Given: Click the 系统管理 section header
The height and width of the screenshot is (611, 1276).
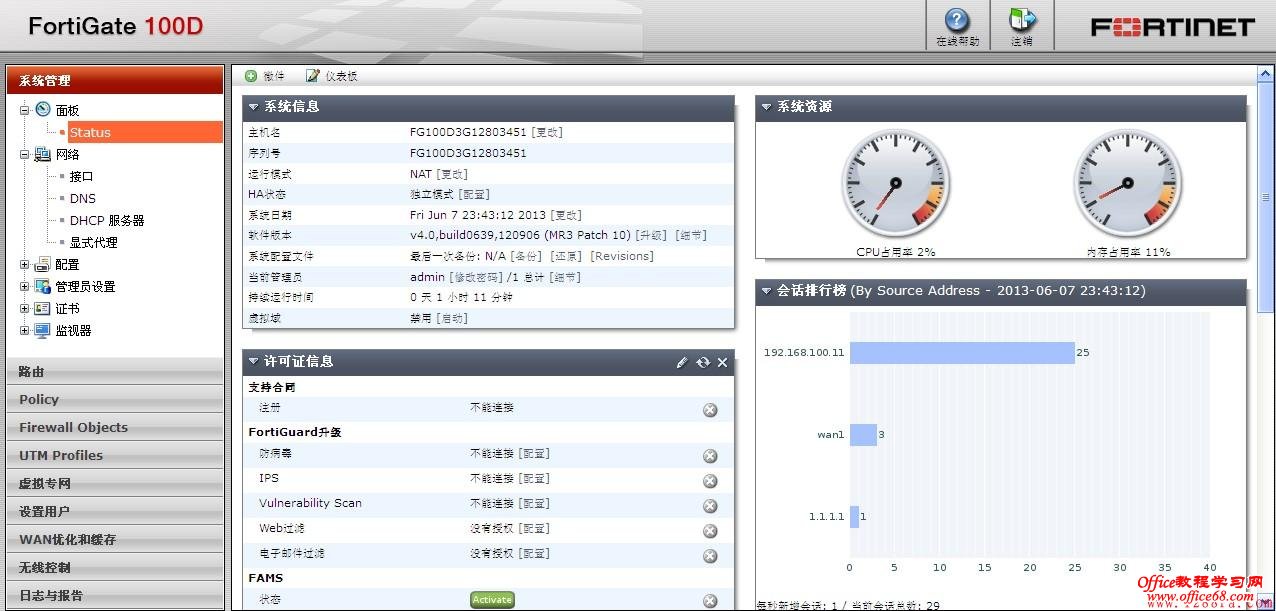Looking at the screenshot, I should tap(115, 80).
